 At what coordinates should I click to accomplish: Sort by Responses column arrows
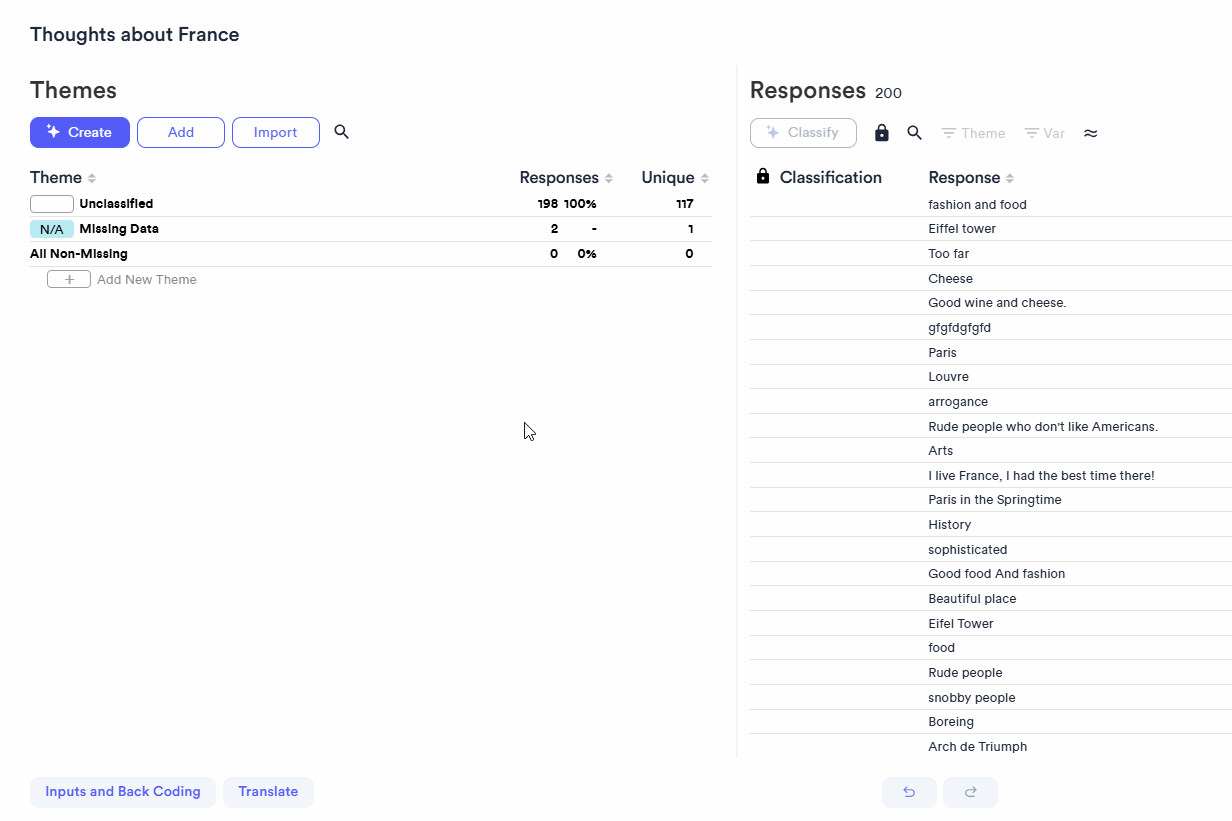click(609, 178)
